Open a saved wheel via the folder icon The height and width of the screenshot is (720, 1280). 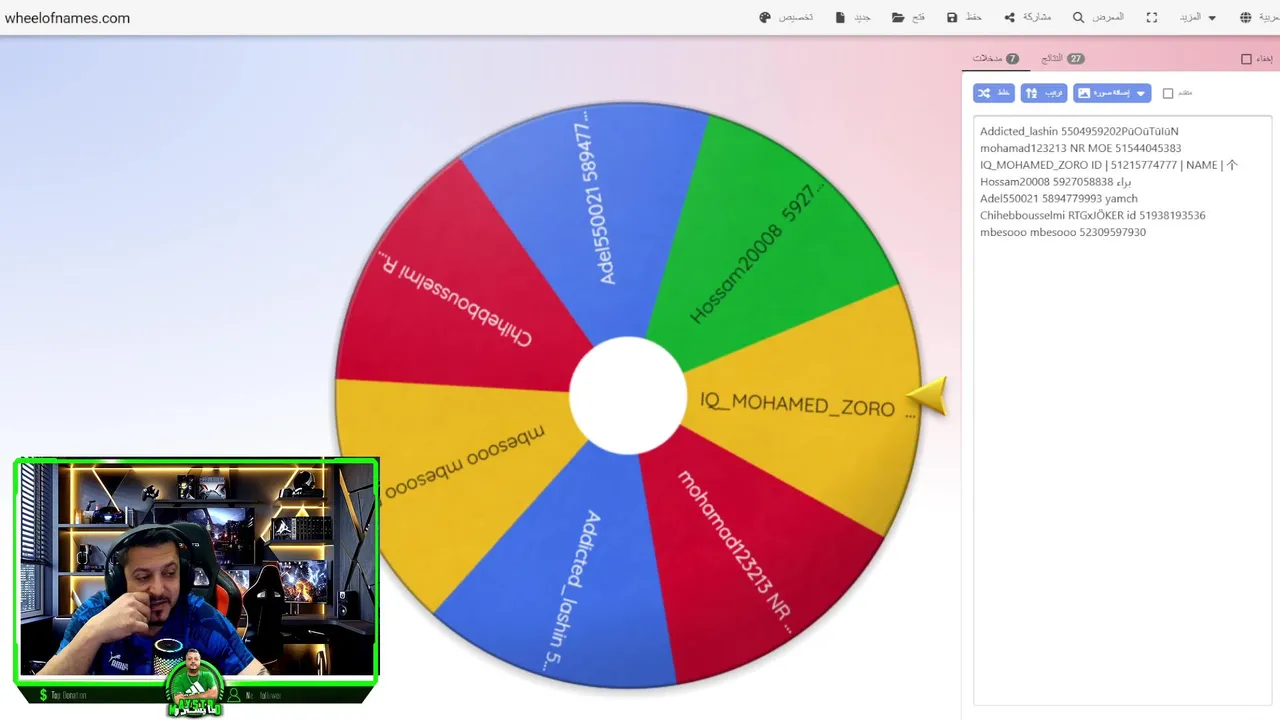pyautogui.click(x=908, y=18)
